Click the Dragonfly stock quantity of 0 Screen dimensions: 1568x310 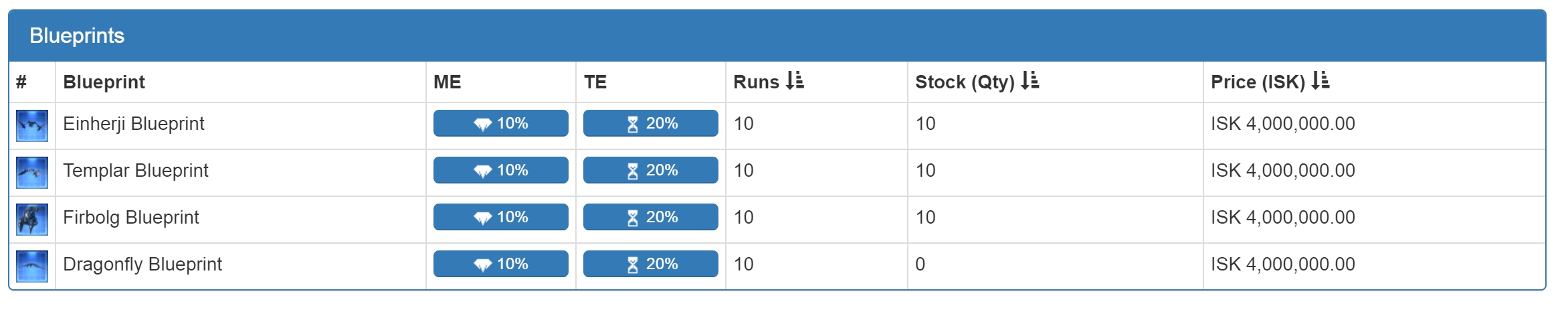coord(920,264)
